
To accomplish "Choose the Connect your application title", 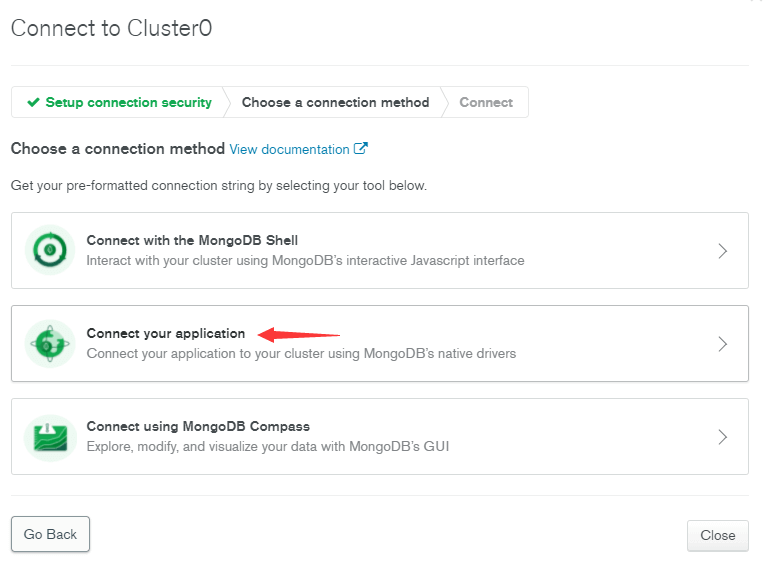I will click(x=166, y=334).
